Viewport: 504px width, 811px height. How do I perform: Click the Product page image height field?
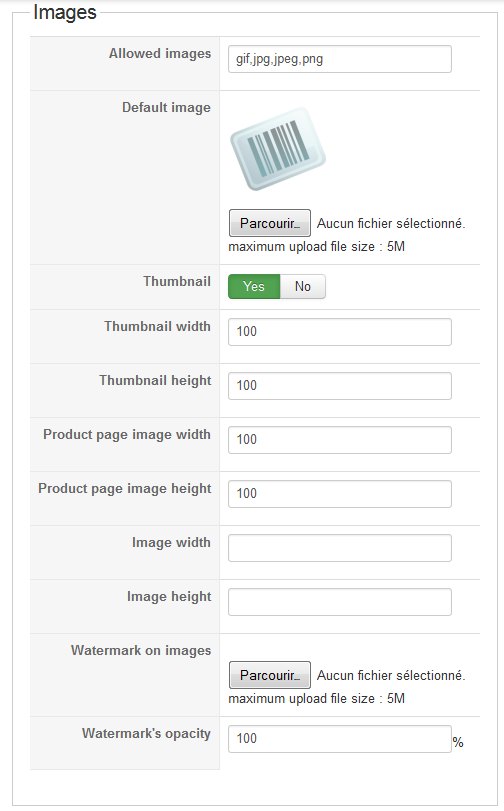pos(339,493)
